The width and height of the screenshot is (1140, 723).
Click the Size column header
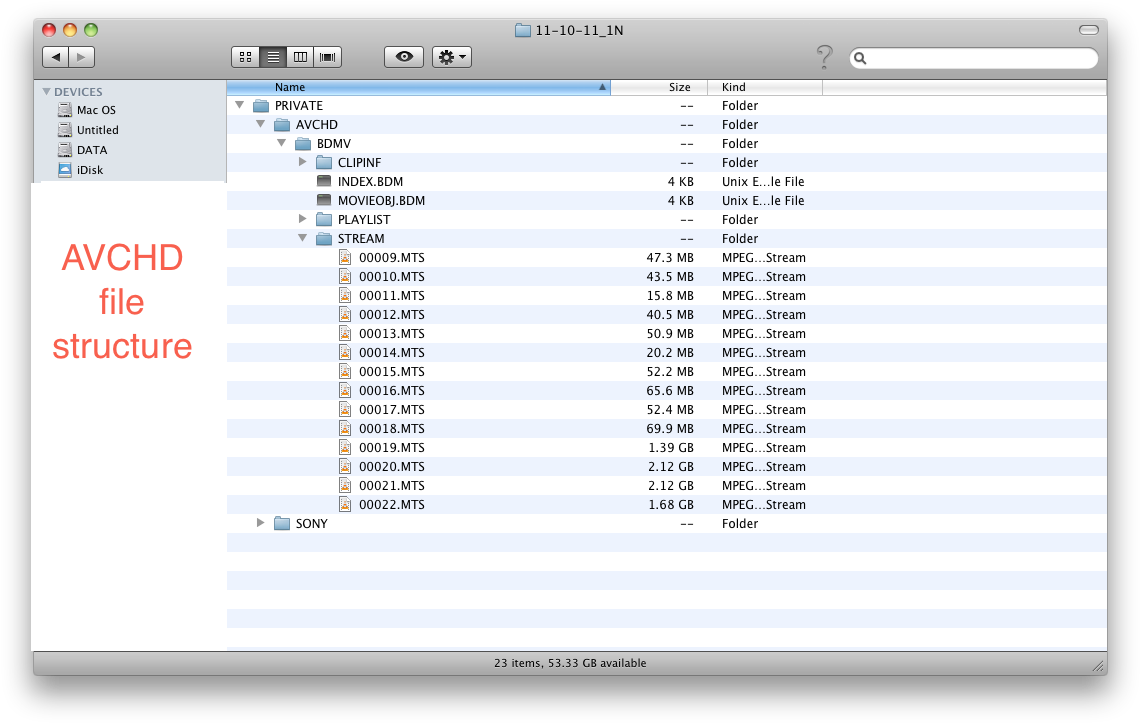coord(678,87)
